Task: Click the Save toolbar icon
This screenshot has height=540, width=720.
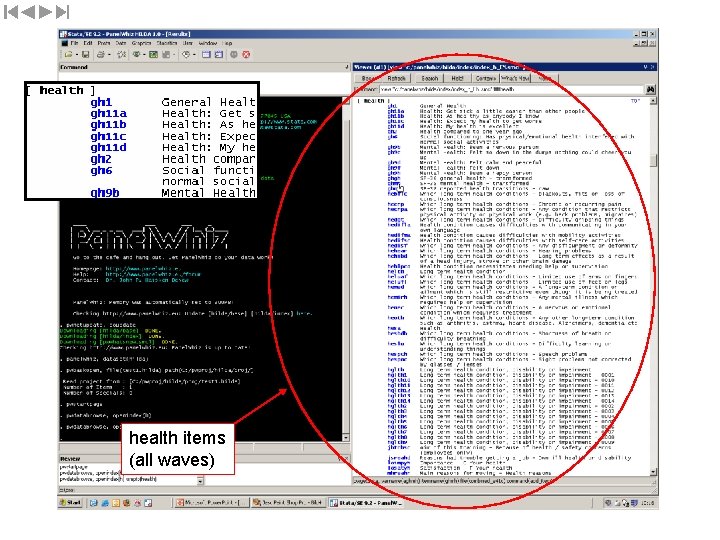Action: [x=85, y=55]
